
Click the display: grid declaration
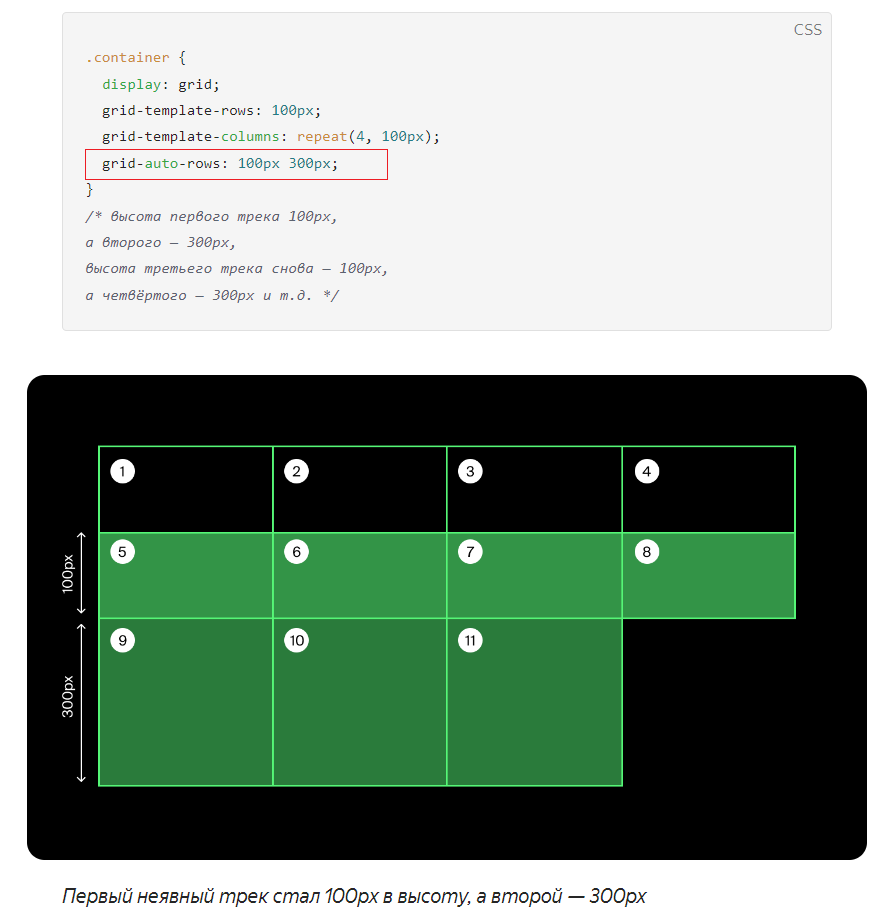tap(161, 85)
